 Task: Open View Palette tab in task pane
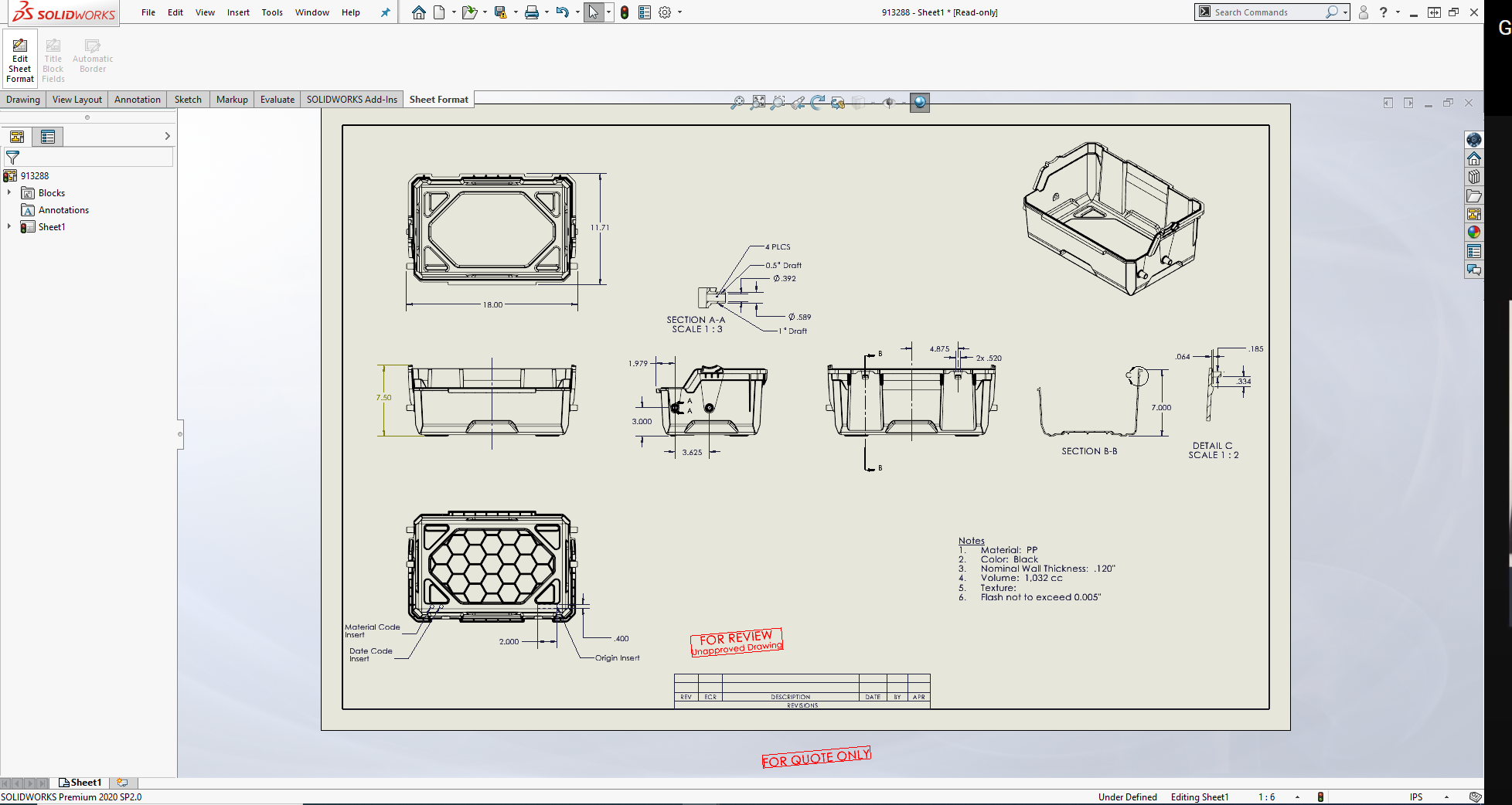tap(1474, 214)
